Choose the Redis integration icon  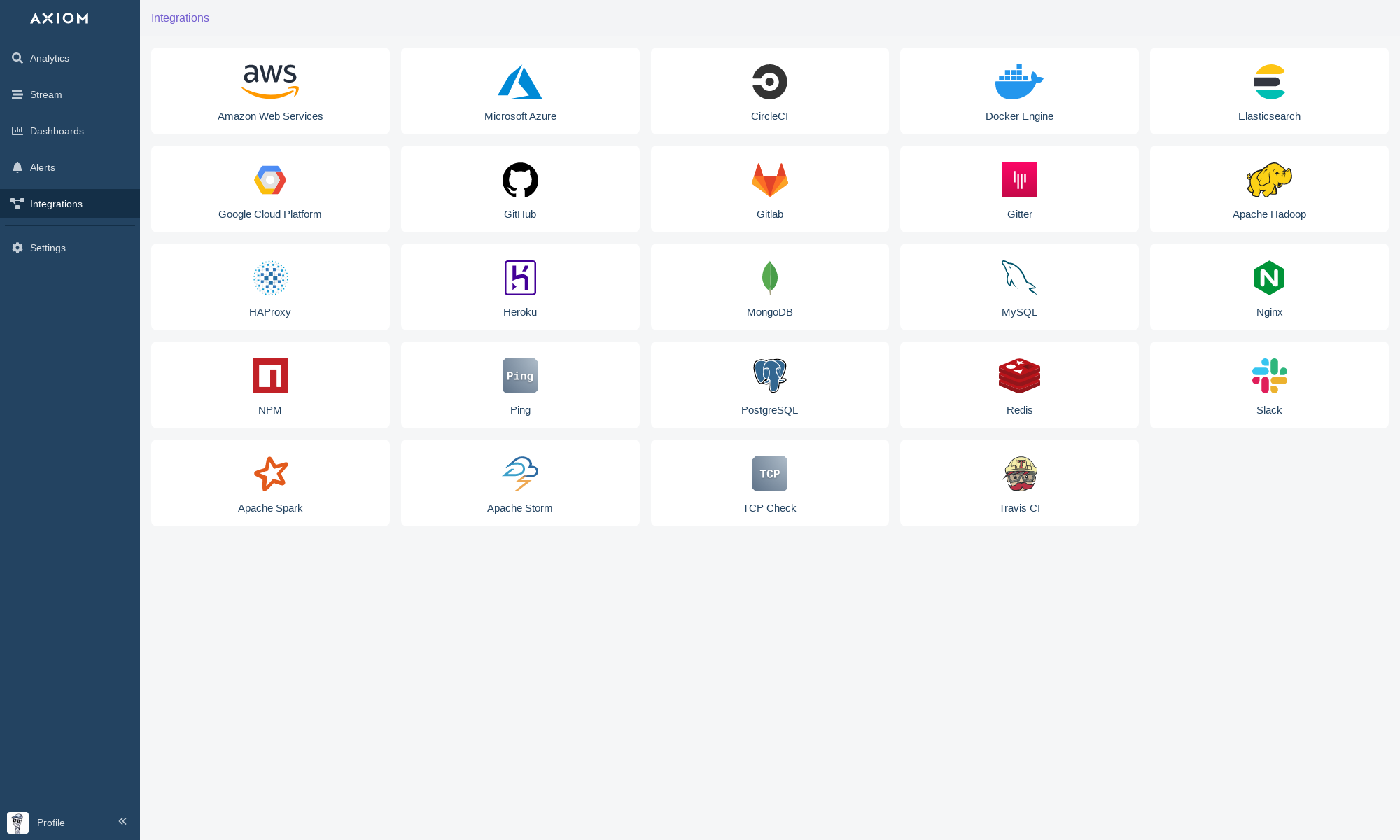1019,376
